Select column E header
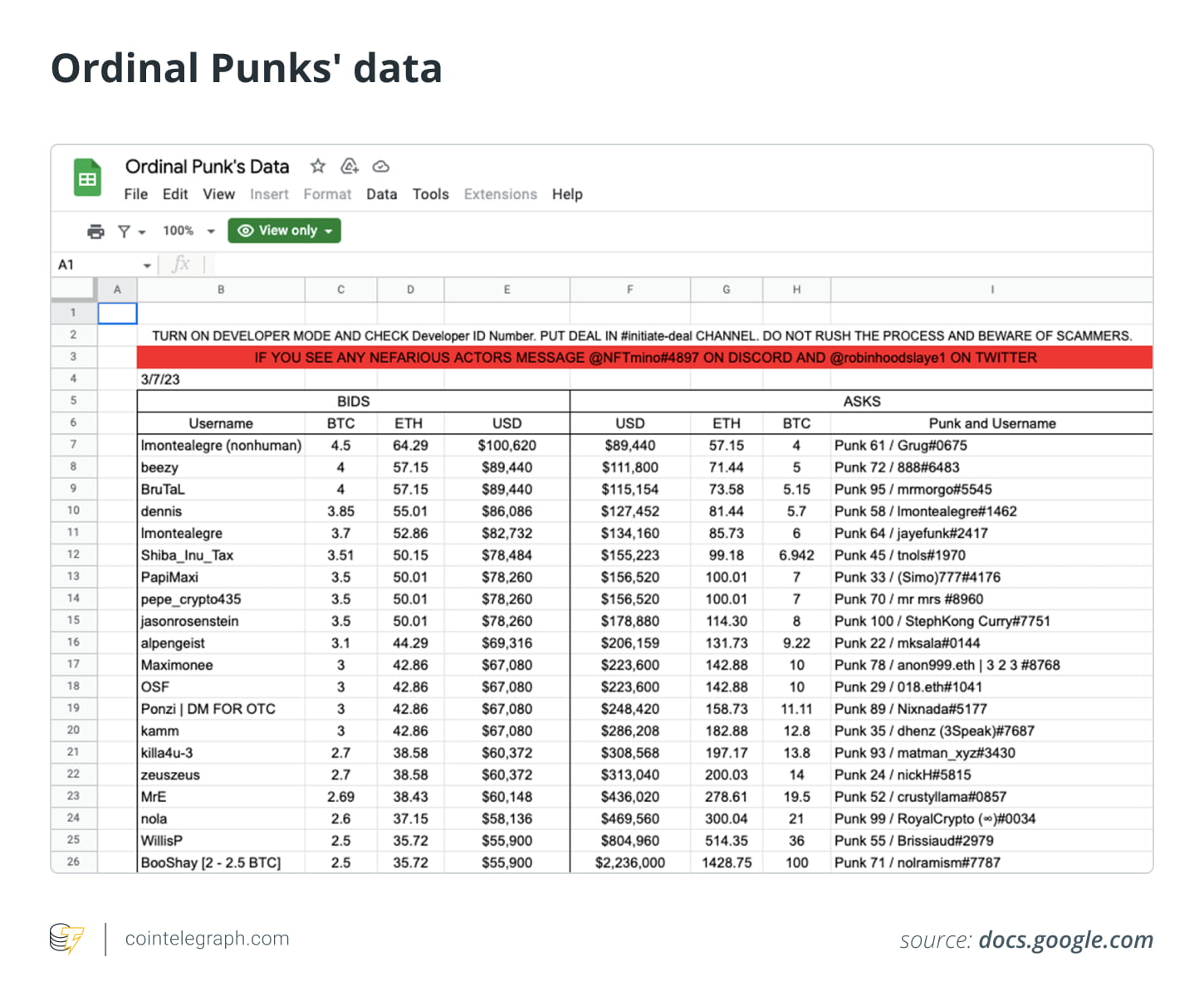1204x1006 pixels. tap(507, 290)
